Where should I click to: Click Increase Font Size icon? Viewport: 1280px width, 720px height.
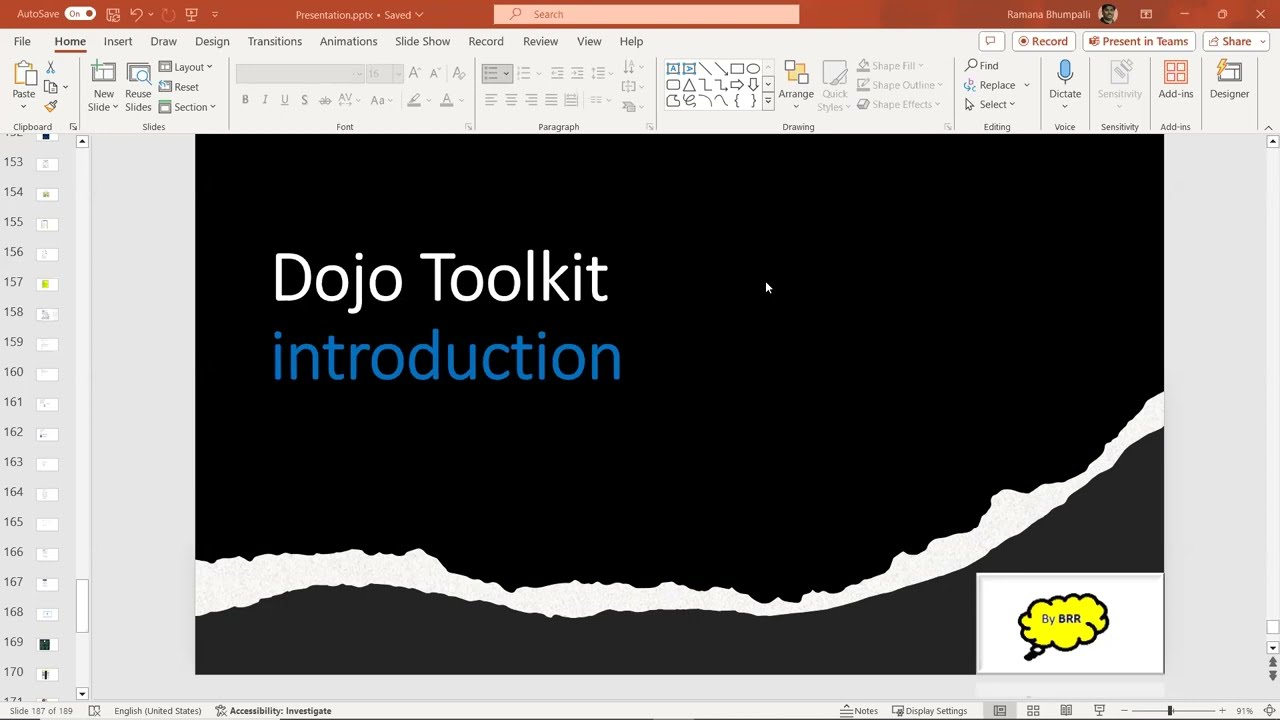(414, 73)
